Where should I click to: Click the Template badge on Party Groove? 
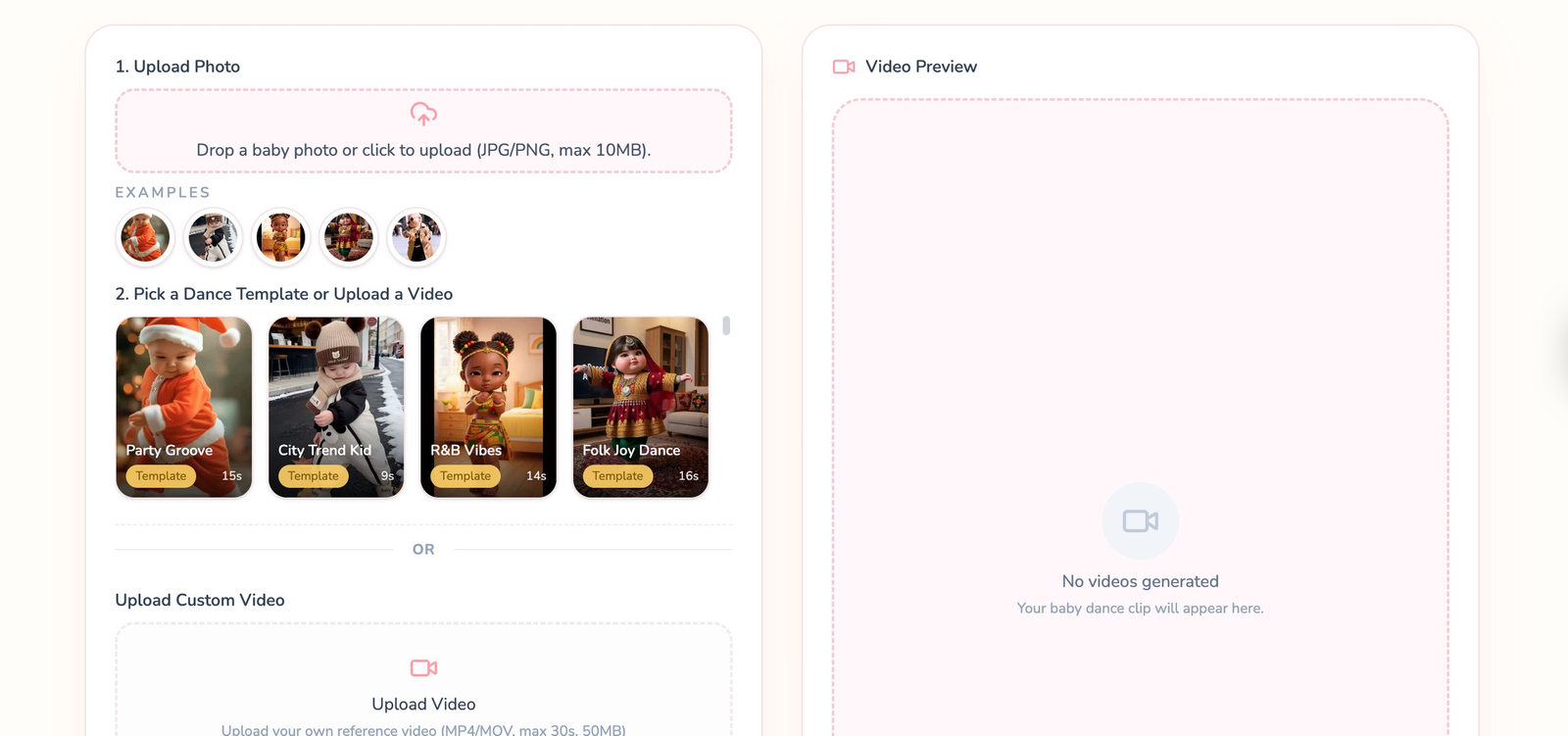(161, 476)
